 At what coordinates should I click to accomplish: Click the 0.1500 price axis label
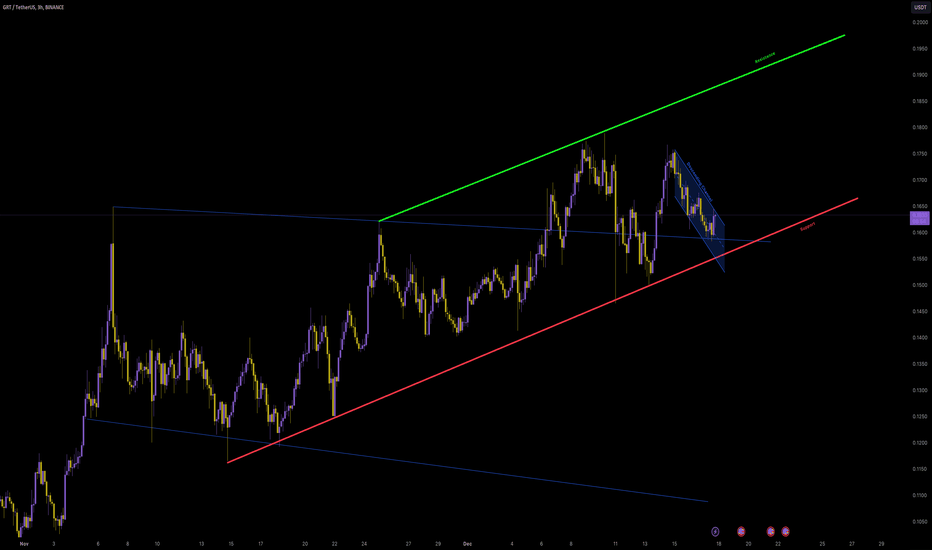(x=920, y=285)
